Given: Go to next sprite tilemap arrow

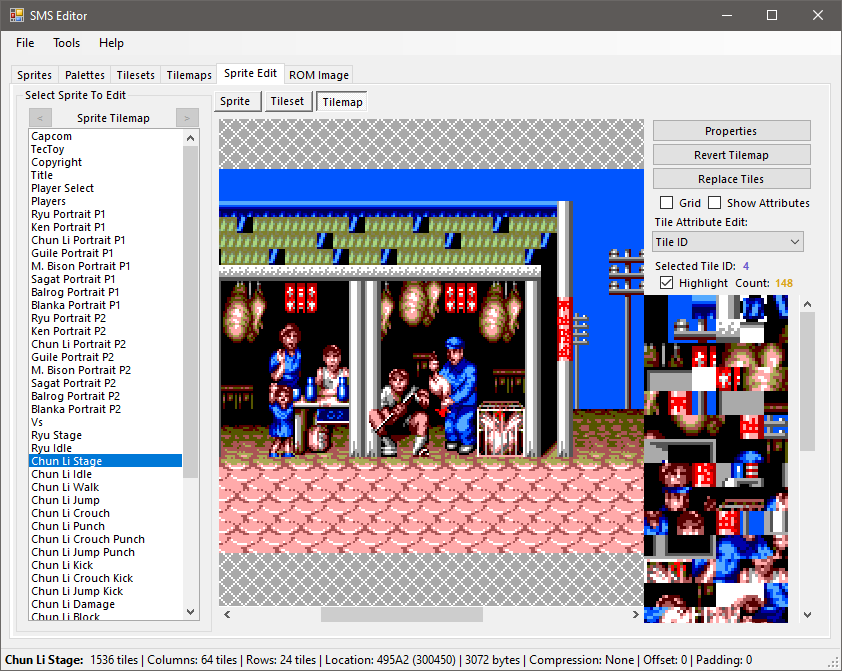Looking at the screenshot, I should [x=187, y=118].
